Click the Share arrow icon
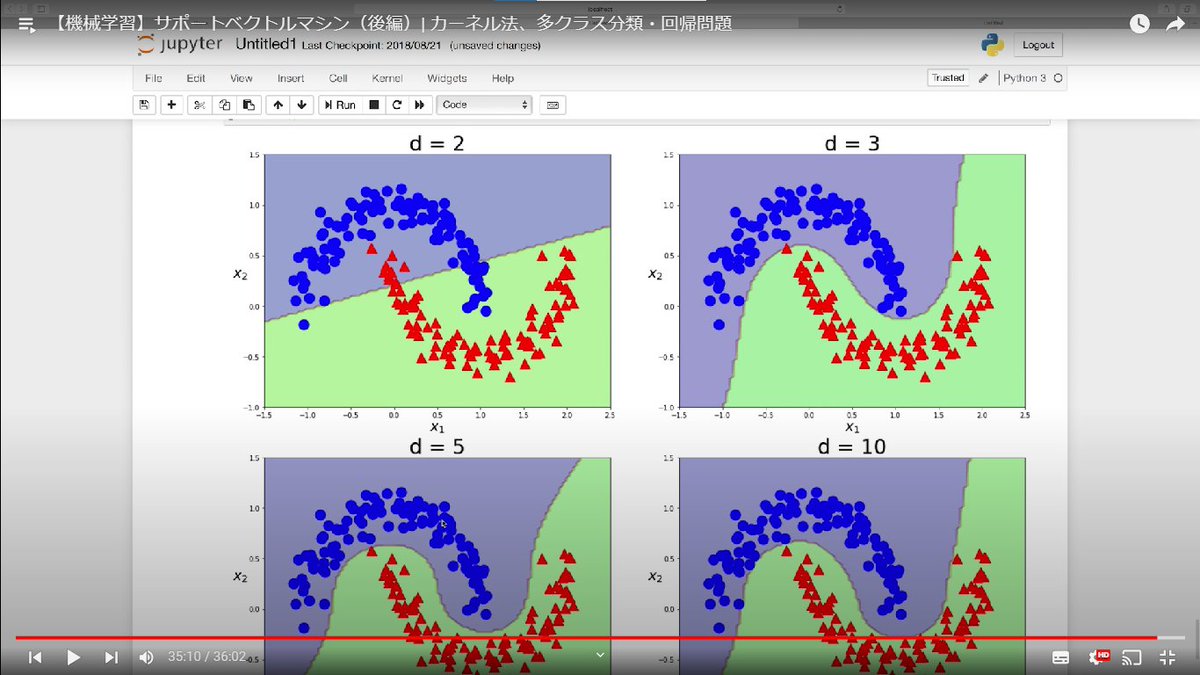 point(1175,24)
